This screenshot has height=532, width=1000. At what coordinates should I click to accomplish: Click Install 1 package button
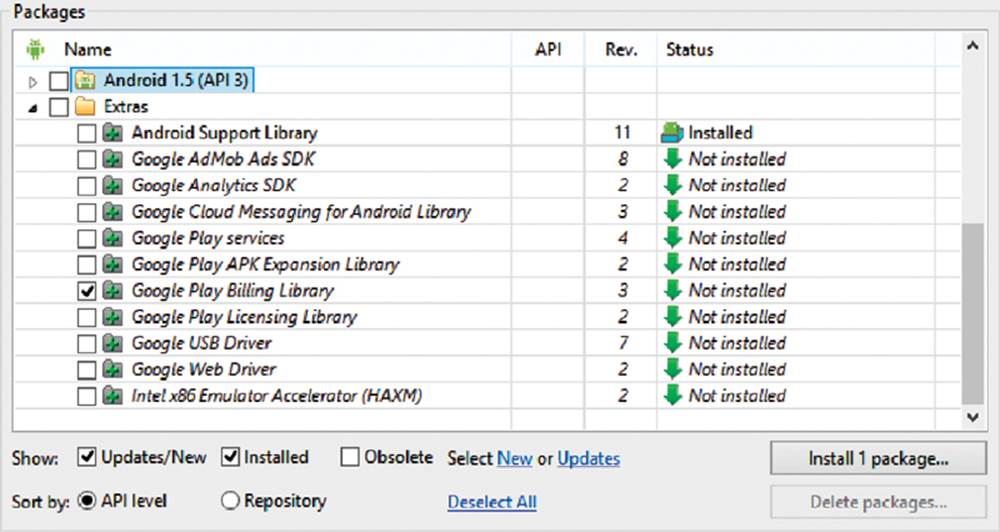click(878, 459)
